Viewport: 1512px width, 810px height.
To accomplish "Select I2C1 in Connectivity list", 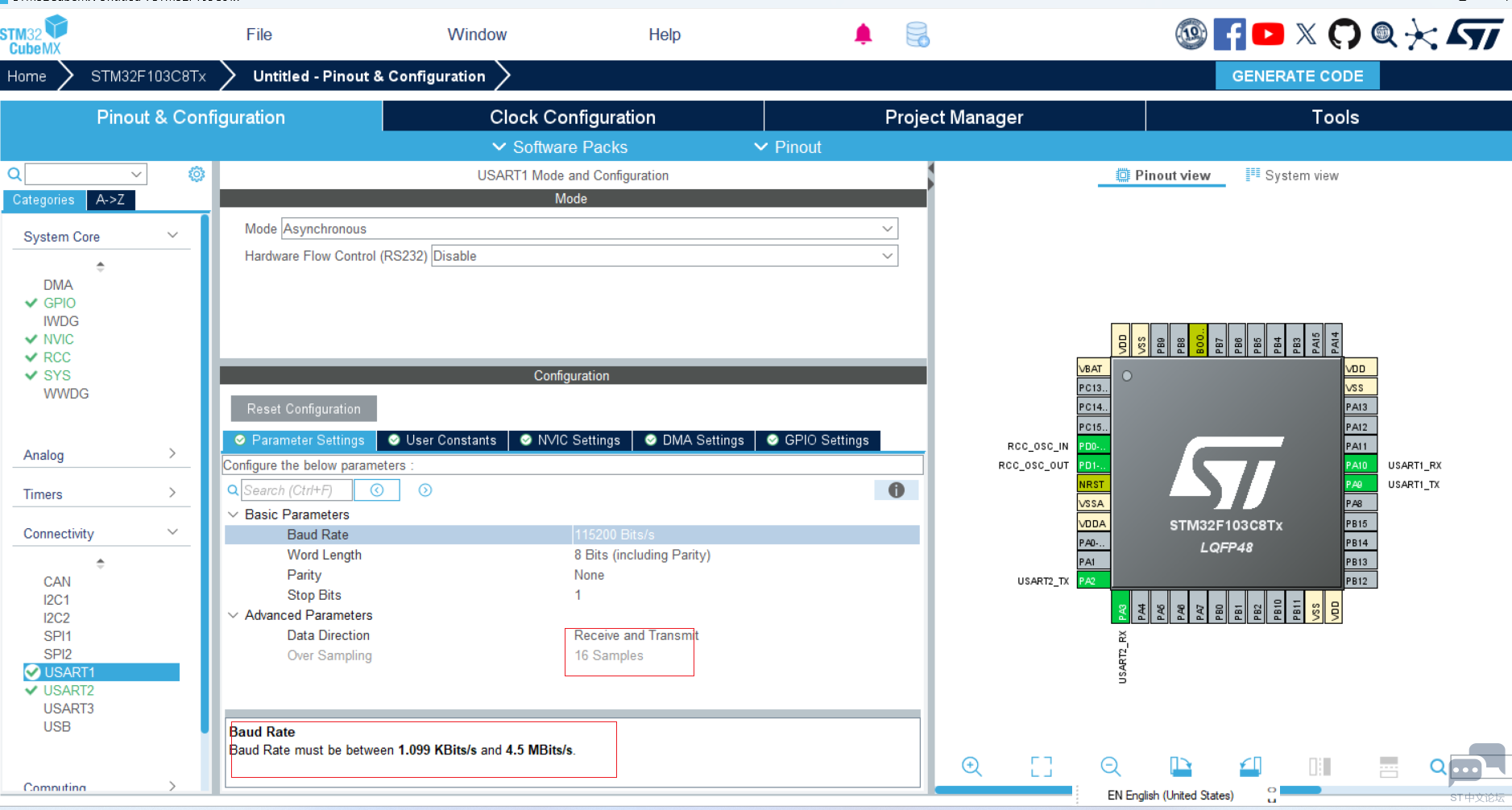I will pyautogui.click(x=56, y=600).
